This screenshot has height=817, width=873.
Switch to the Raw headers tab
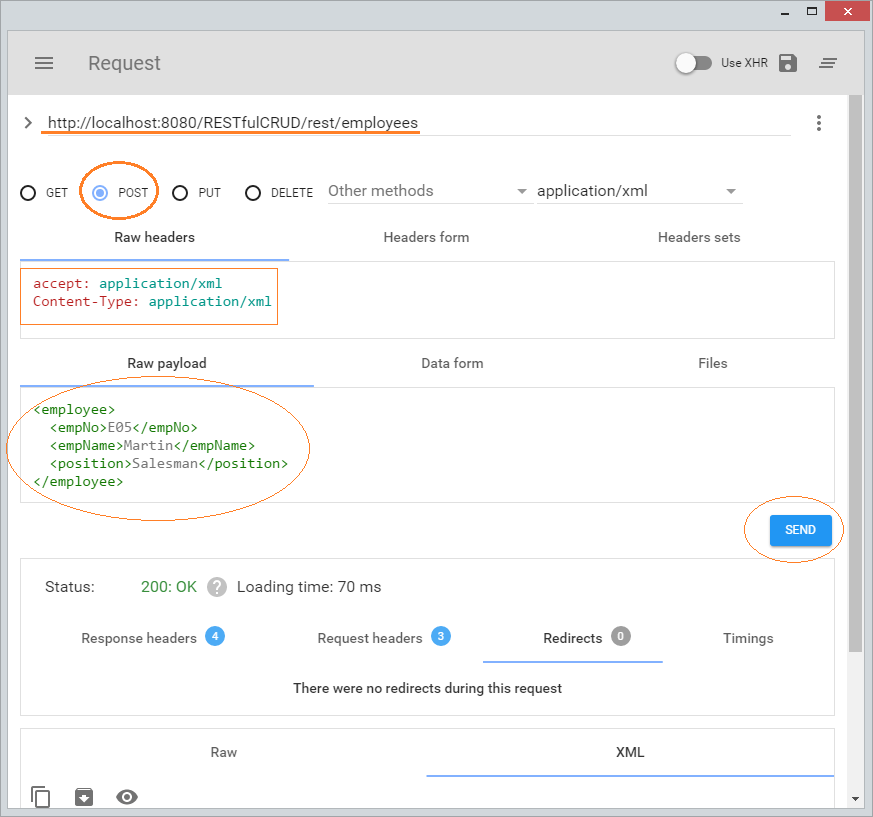[x=155, y=237]
